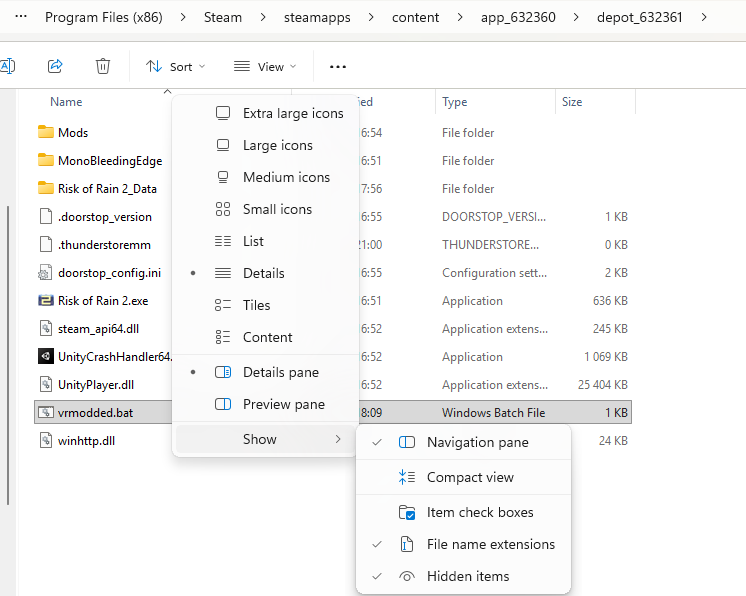Click the UnityPlayer.dll file icon
Screen dimensions: 746x596
[x=46, y=384]
